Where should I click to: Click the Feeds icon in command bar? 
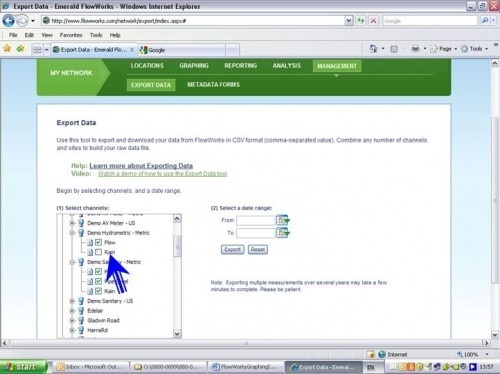click(394, 49)
